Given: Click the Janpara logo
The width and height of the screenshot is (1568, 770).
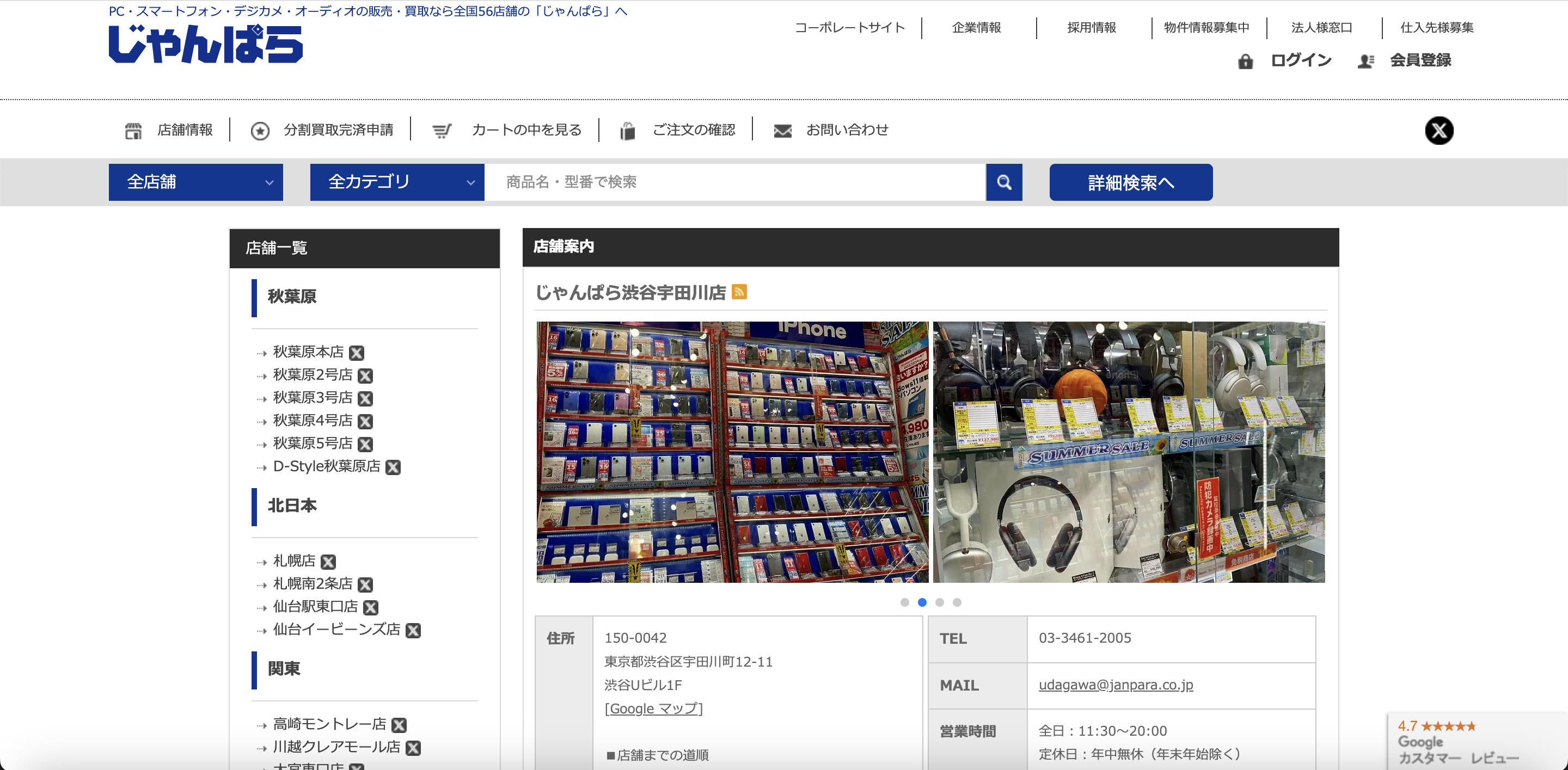Looking at the screenshot, I should [206, 44].
